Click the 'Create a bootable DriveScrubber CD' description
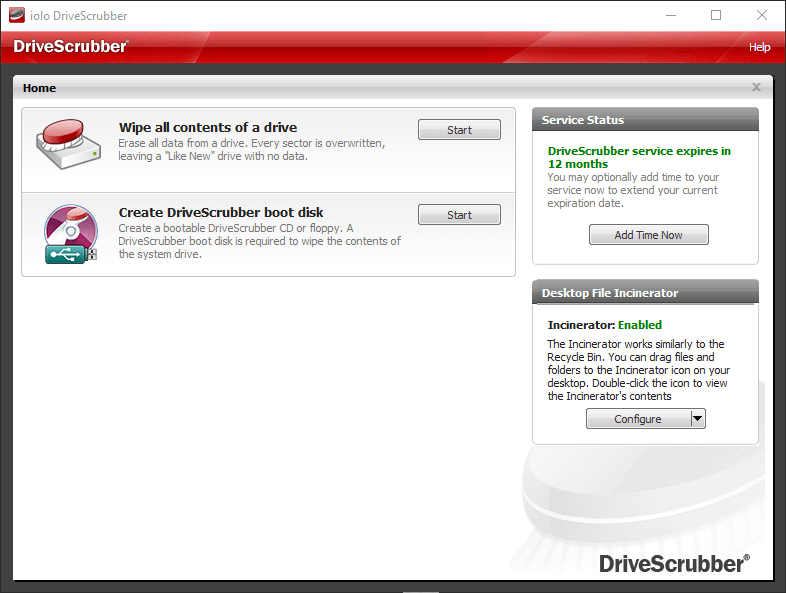Viewport: 786px width, 593px height. coord(260,241)
